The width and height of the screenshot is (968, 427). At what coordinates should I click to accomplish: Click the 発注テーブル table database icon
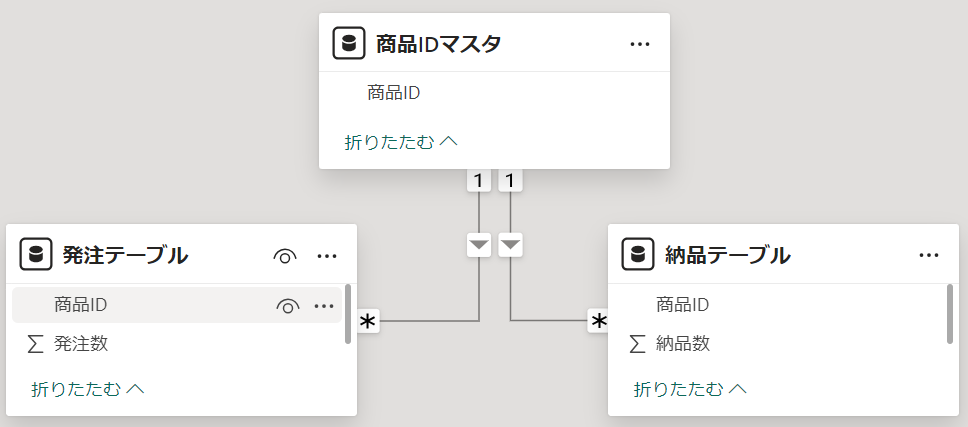point(36,256)
